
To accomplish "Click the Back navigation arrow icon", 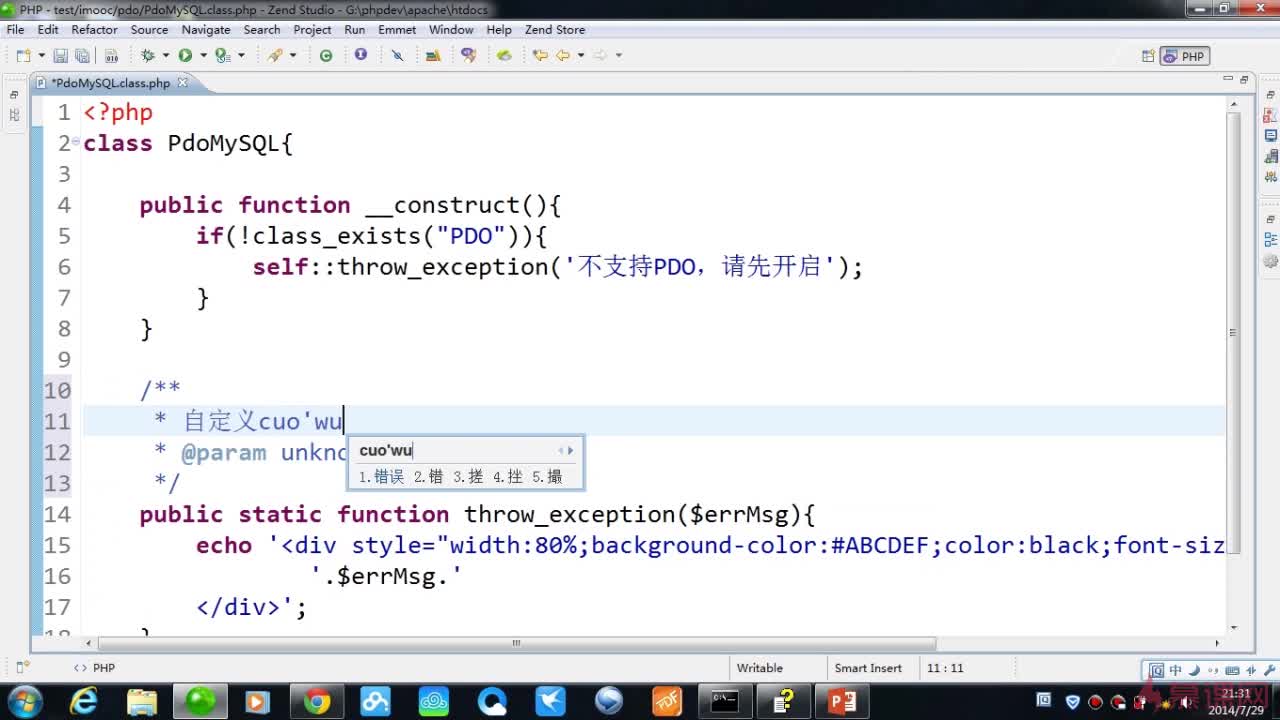I will coord(563,56).
